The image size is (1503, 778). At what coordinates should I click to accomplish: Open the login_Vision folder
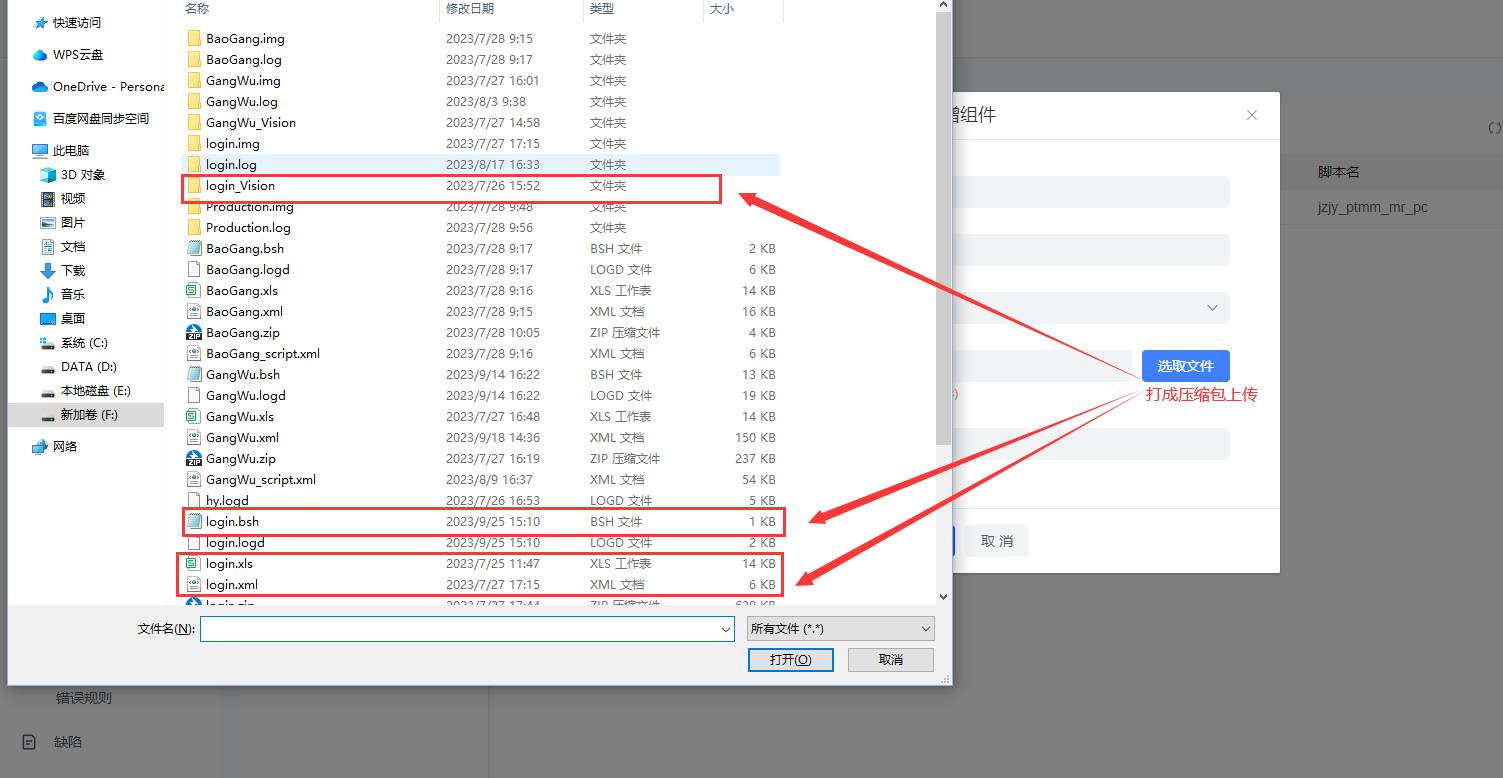240,186
